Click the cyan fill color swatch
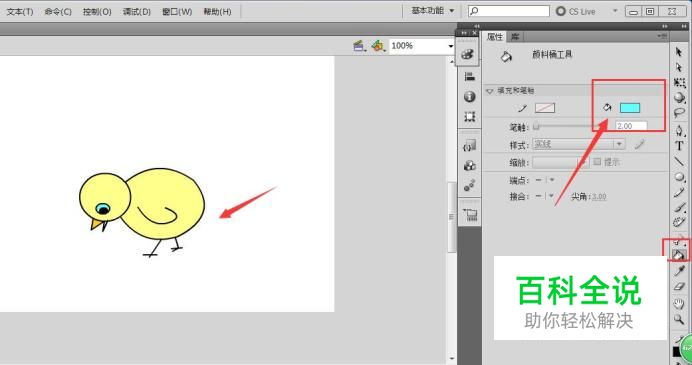The image size is (692, 365). tap(629, 108)
